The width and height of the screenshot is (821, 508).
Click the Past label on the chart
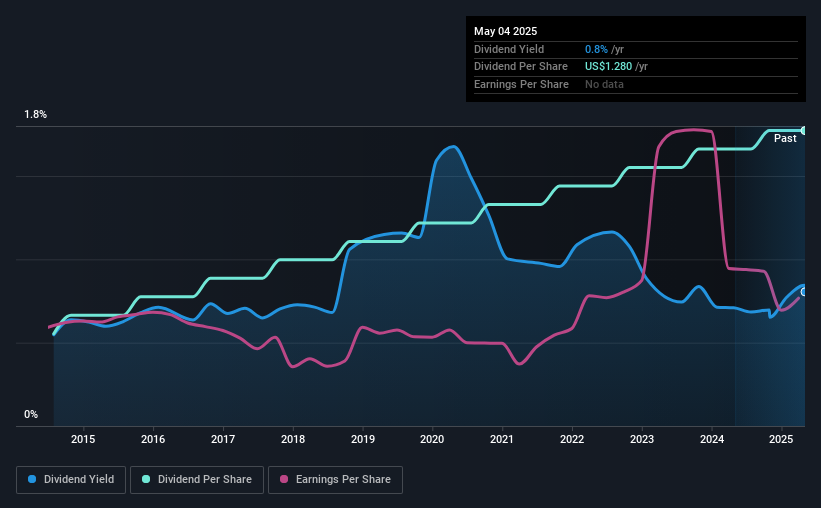coord(785,138)
